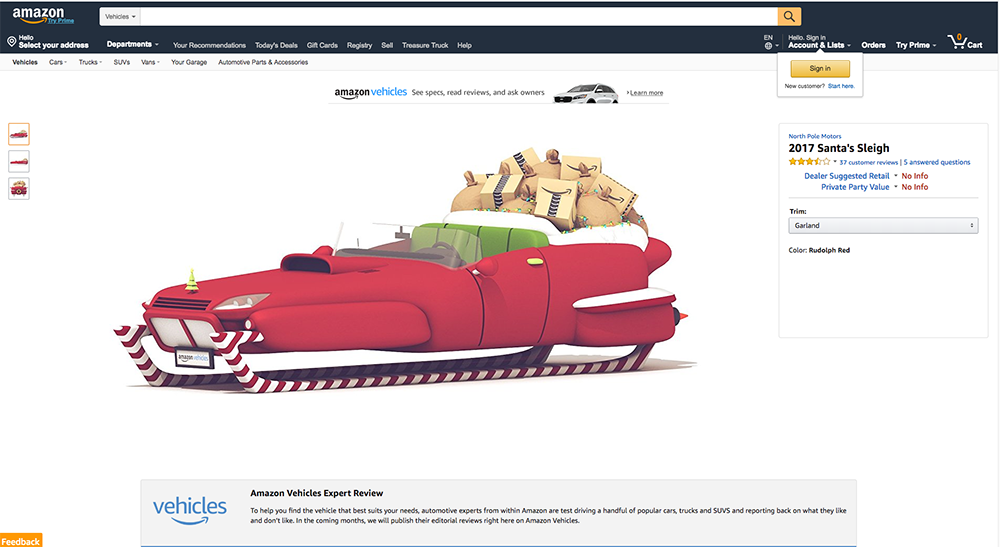The height and width of the screenshot is (547, 1000).
Task: Expand the Try Prime dropdown
Action: (916, 45)
